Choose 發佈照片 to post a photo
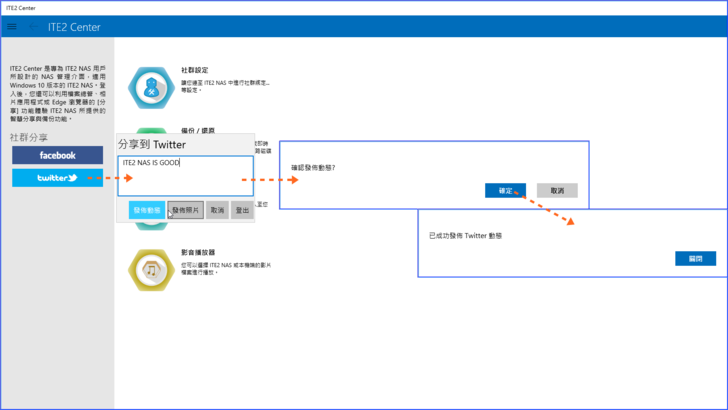This screenshot has height=410, width=728. (186, 210)
